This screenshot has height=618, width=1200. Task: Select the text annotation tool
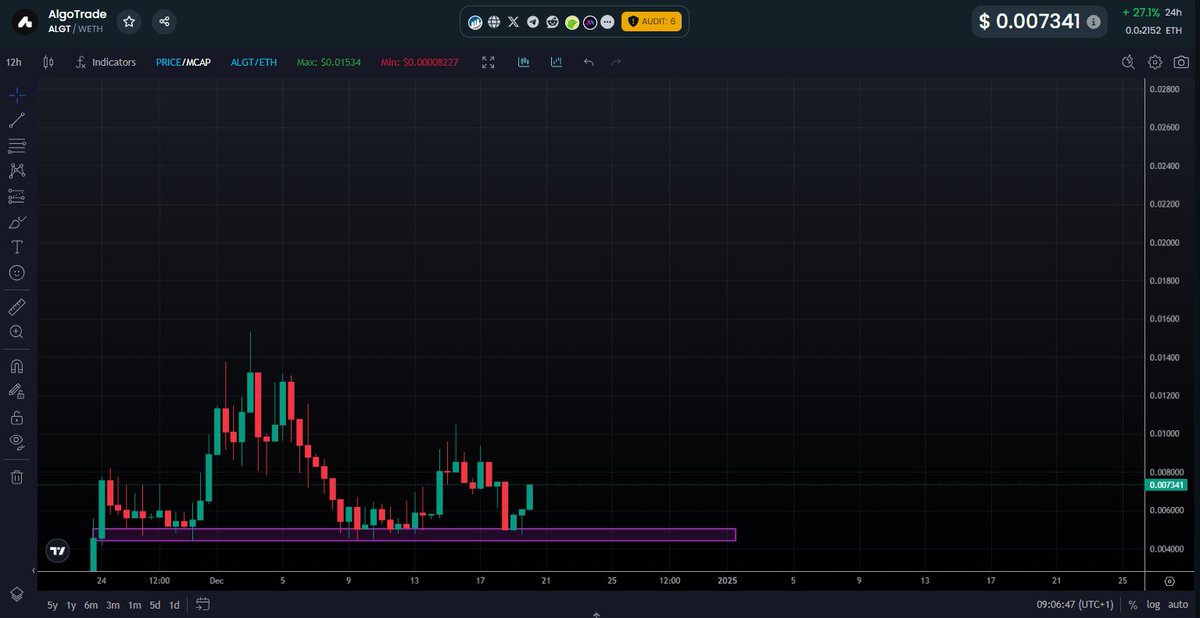(17, 247)
